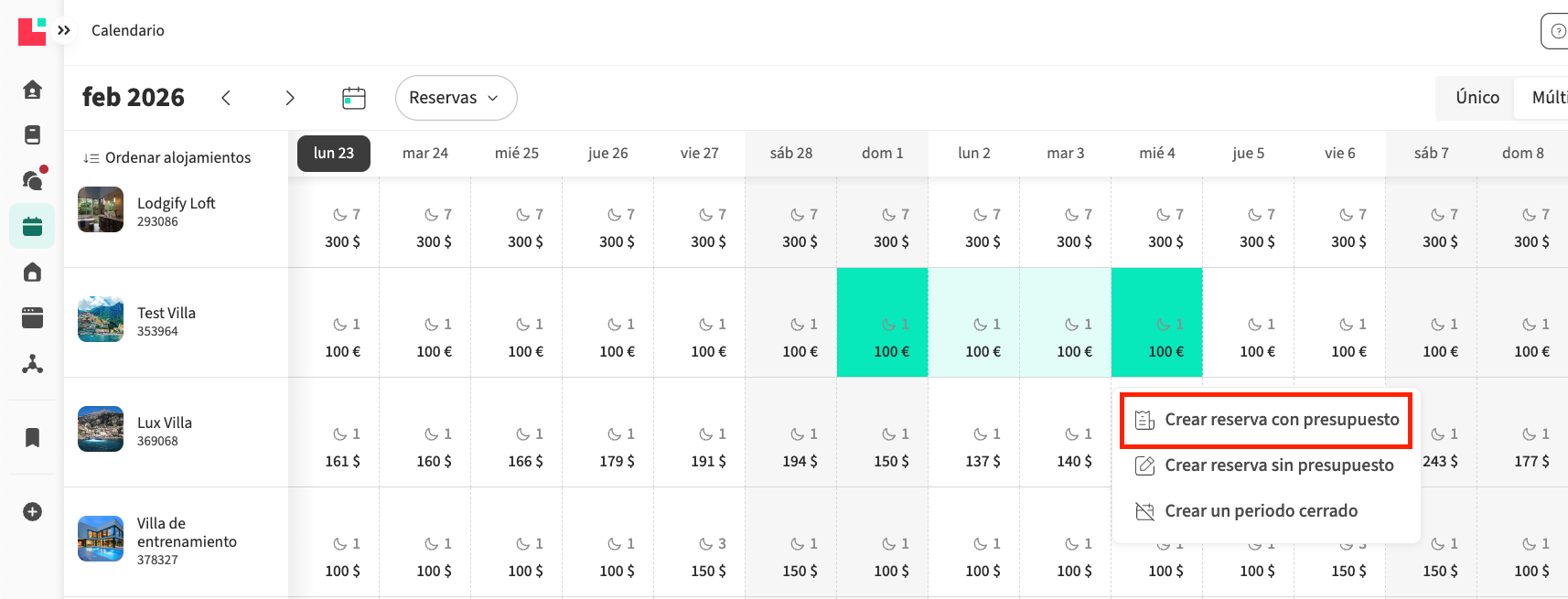This screenshot has height=599, width=1568.
Task: Open the date picker calendar icon
Action: pos(354,98)
